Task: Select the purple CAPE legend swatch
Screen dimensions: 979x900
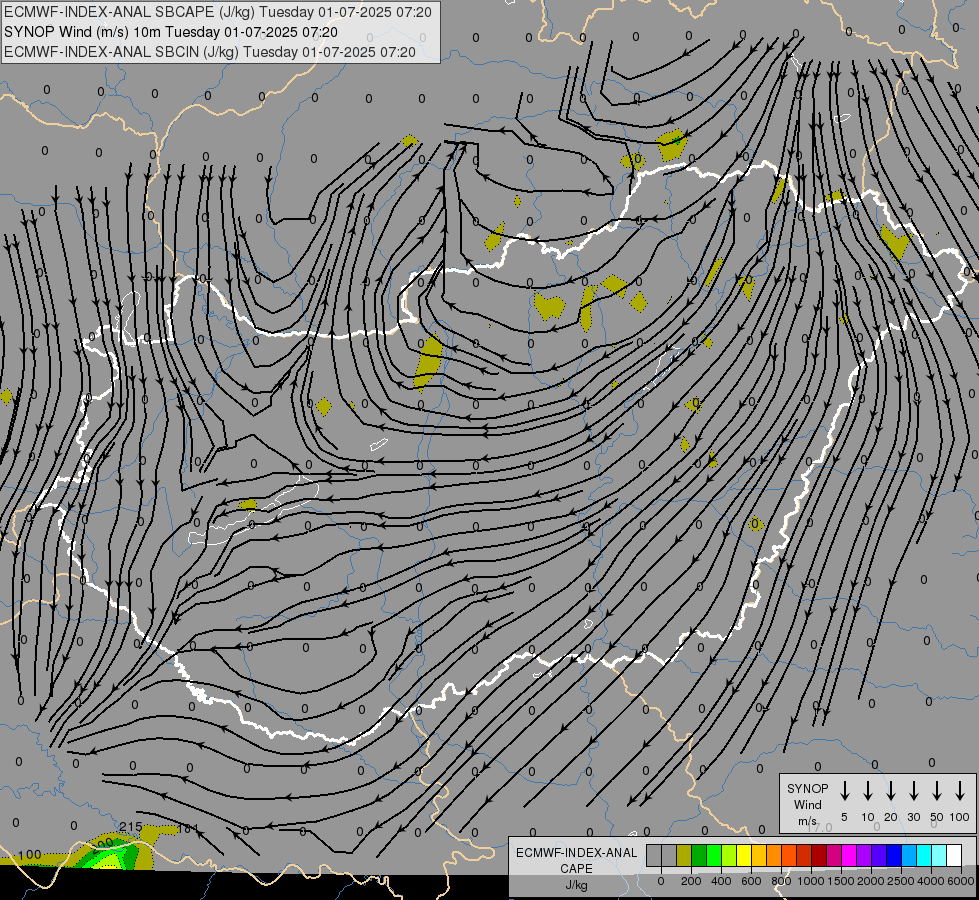Action: click(863, 855)
